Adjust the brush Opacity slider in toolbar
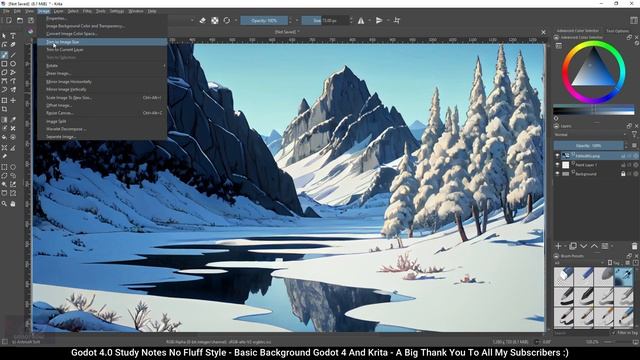 point(264,20)
